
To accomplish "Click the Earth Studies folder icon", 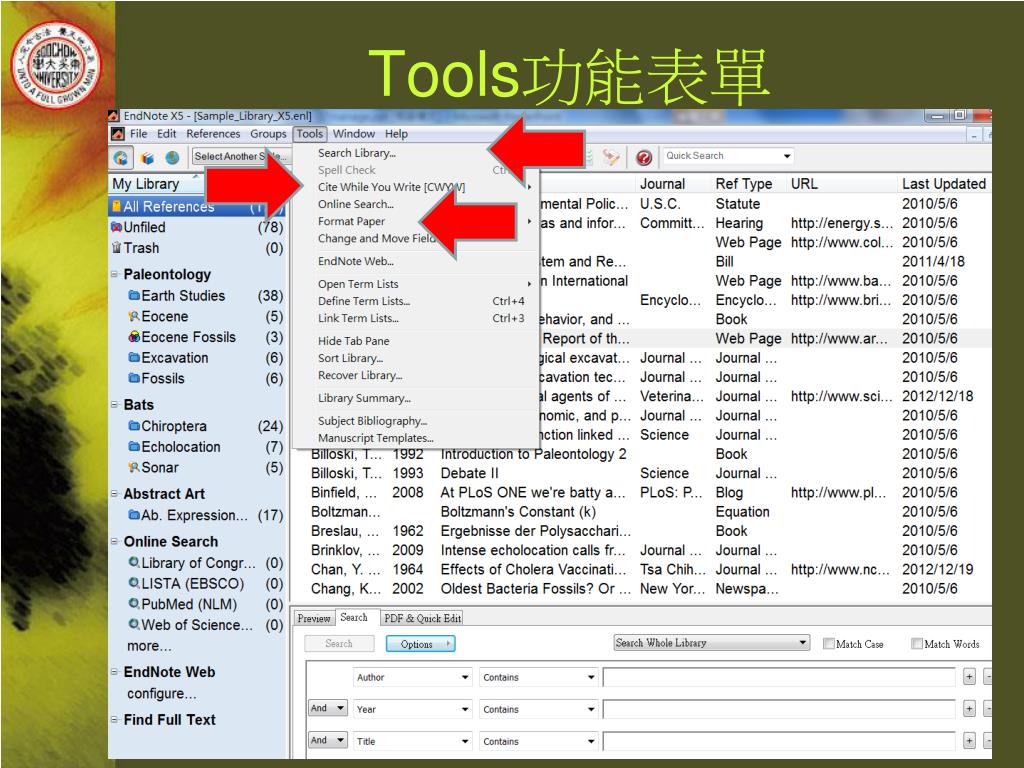I will [x=135, y=295].
